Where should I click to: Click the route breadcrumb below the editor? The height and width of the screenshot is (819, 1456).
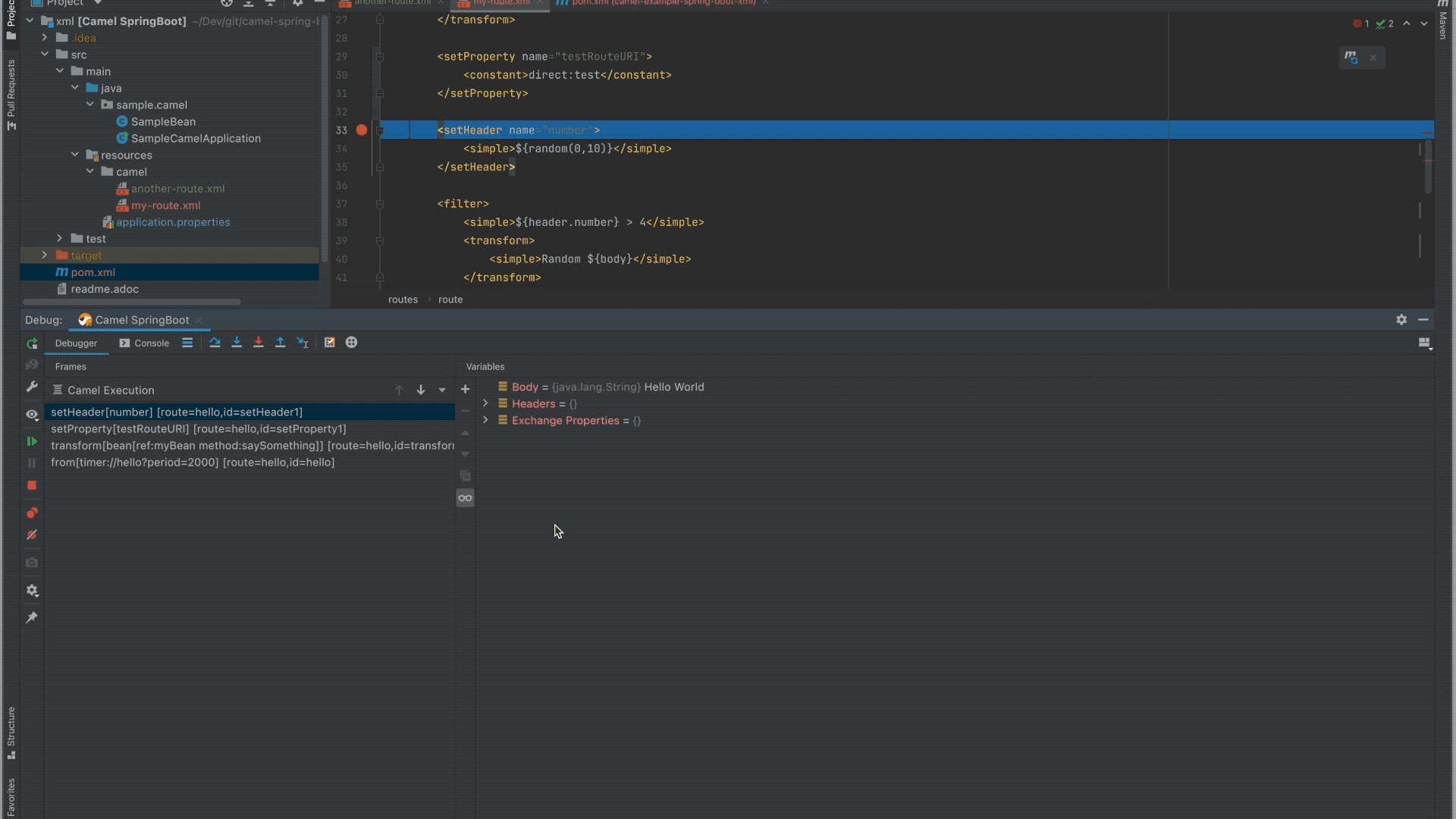450,300
